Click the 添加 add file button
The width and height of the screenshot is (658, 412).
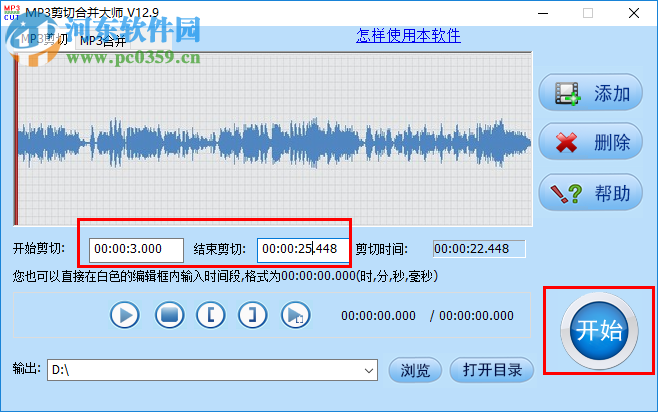pos(590,92)
